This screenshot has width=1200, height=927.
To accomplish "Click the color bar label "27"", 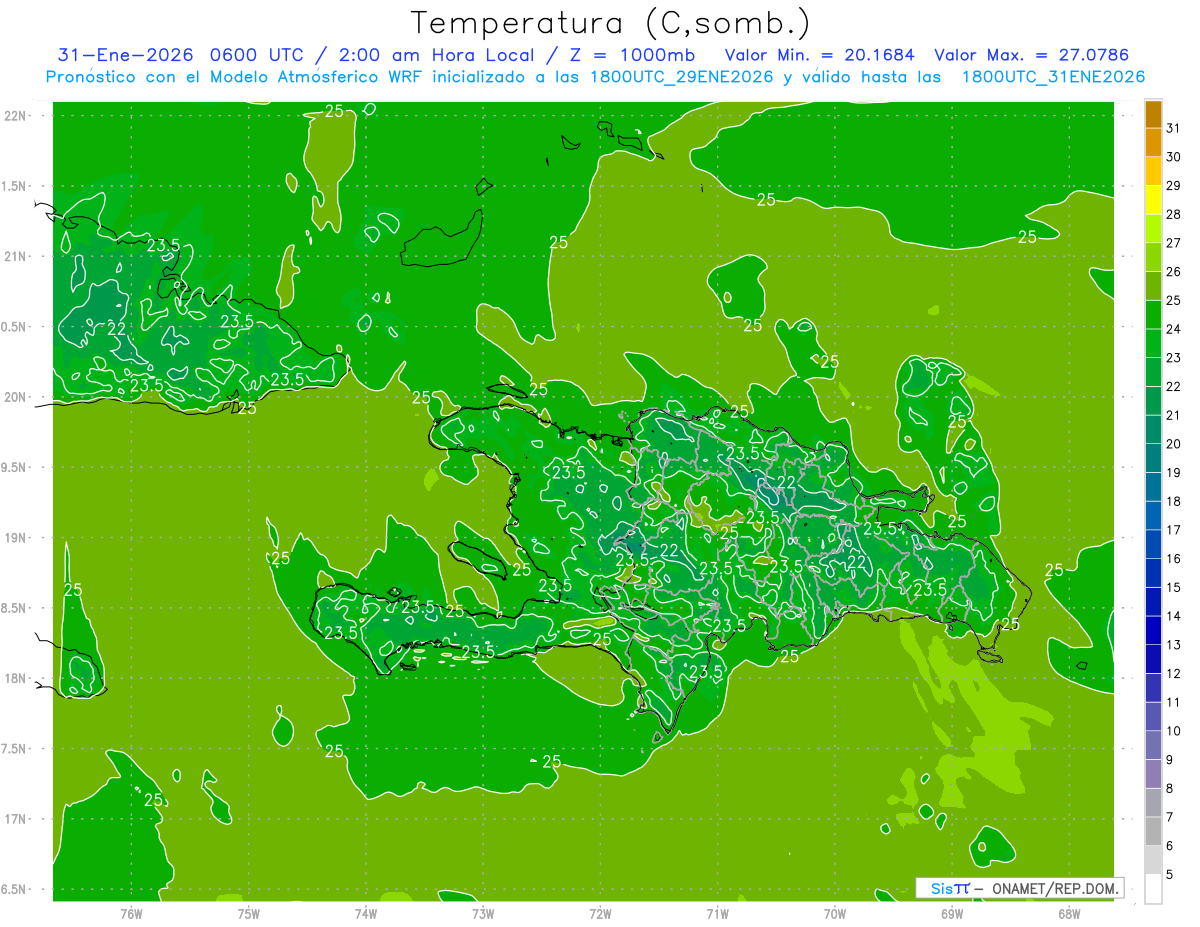I will pyautogui.click(x=1173, y=243).
